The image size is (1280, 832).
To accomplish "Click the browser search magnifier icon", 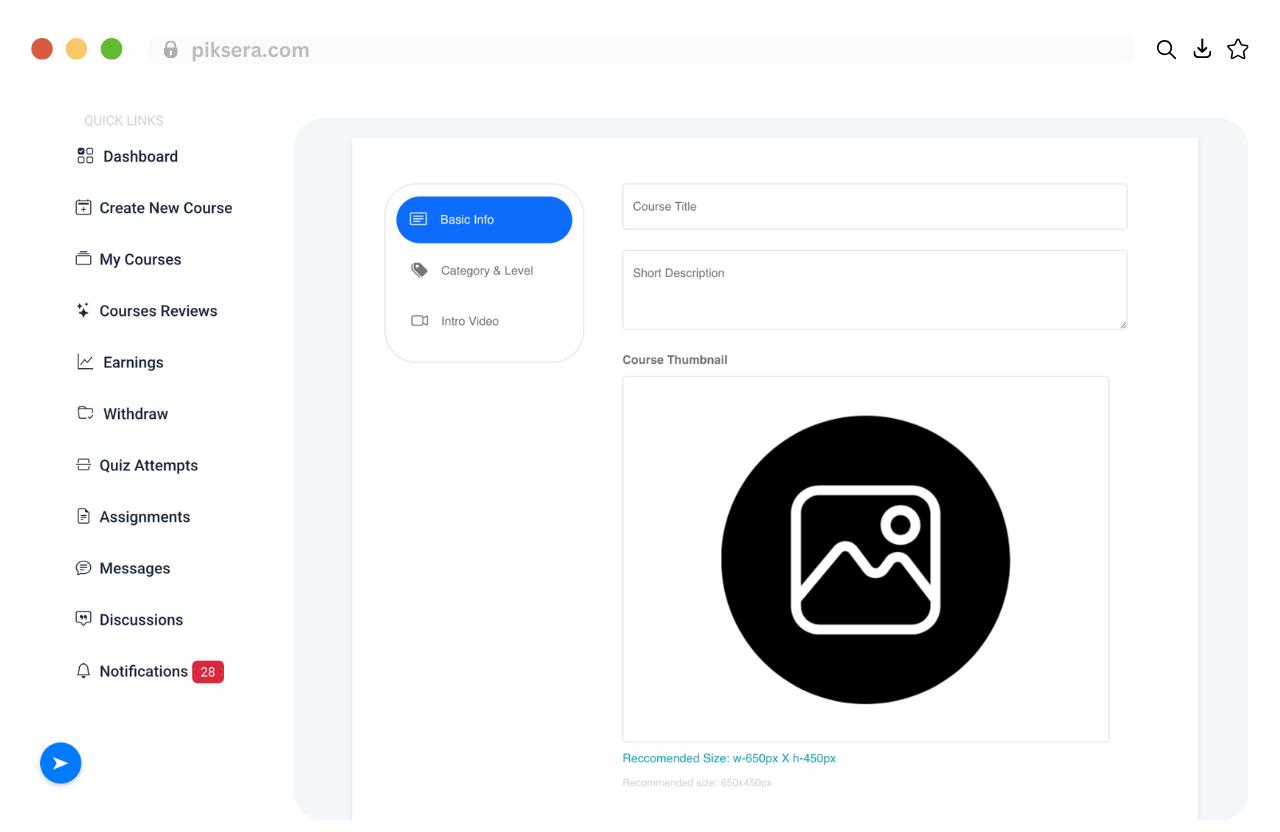I will pos(1166,49).
